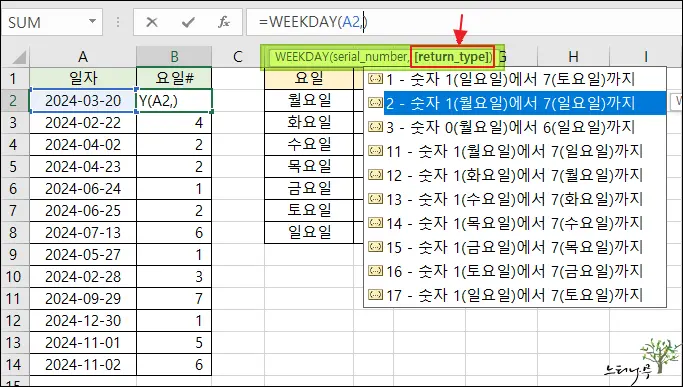
Task: Select cell with date 2024-09-29
Action: click(83, 299)
